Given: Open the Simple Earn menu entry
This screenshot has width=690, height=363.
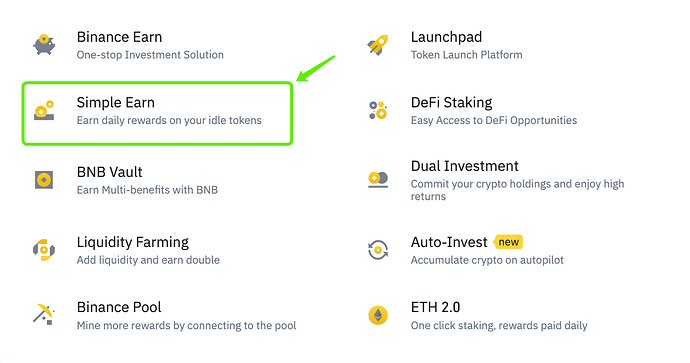Looking at the screenshot, I should [x=158, y=113].
